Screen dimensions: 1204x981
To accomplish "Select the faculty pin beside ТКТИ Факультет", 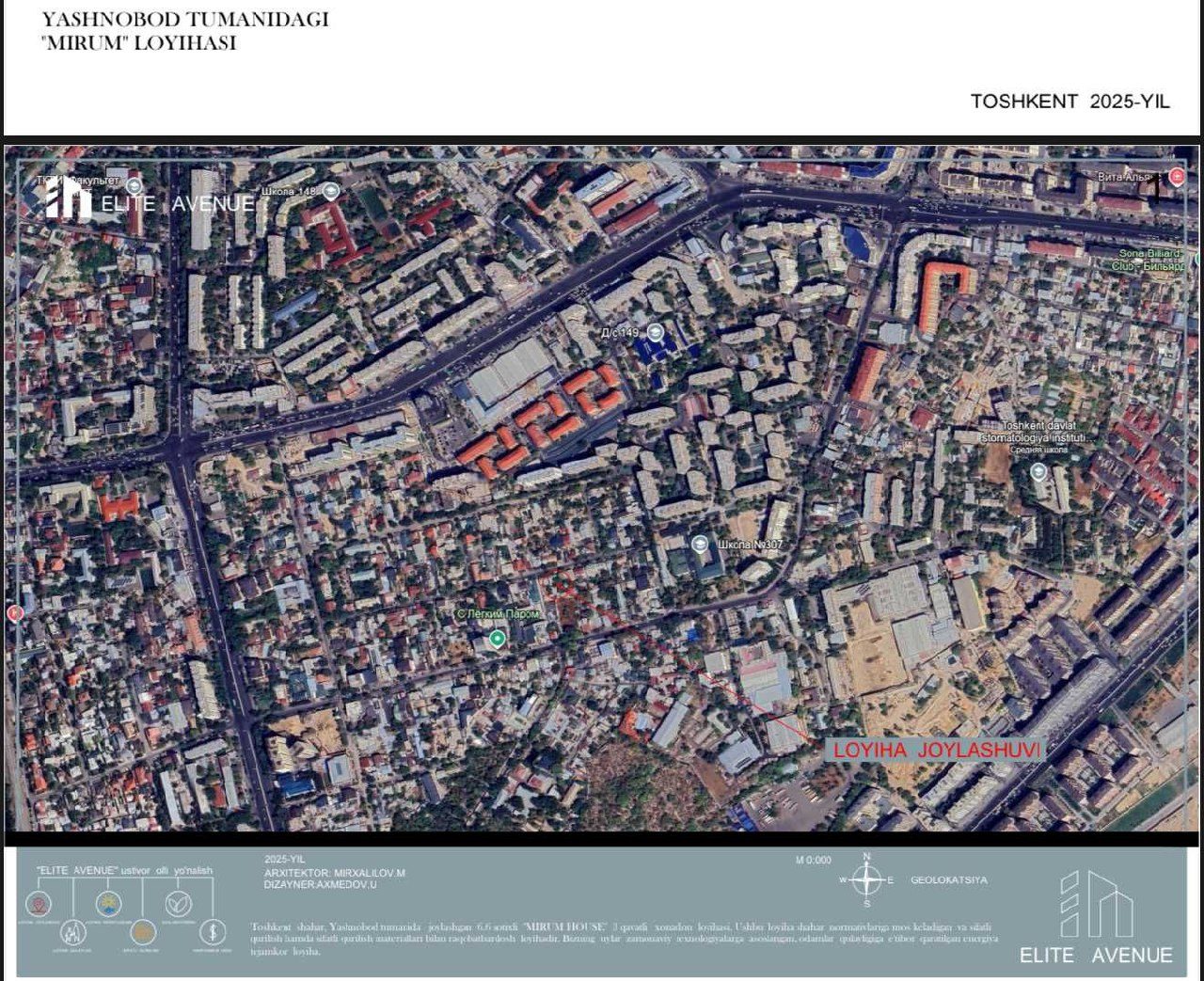I will click(134, 186).
